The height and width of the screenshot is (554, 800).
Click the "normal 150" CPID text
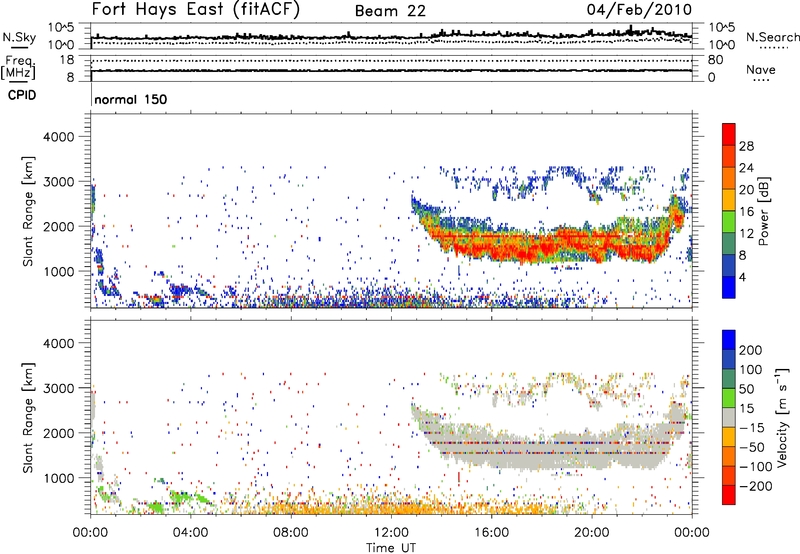131,99
